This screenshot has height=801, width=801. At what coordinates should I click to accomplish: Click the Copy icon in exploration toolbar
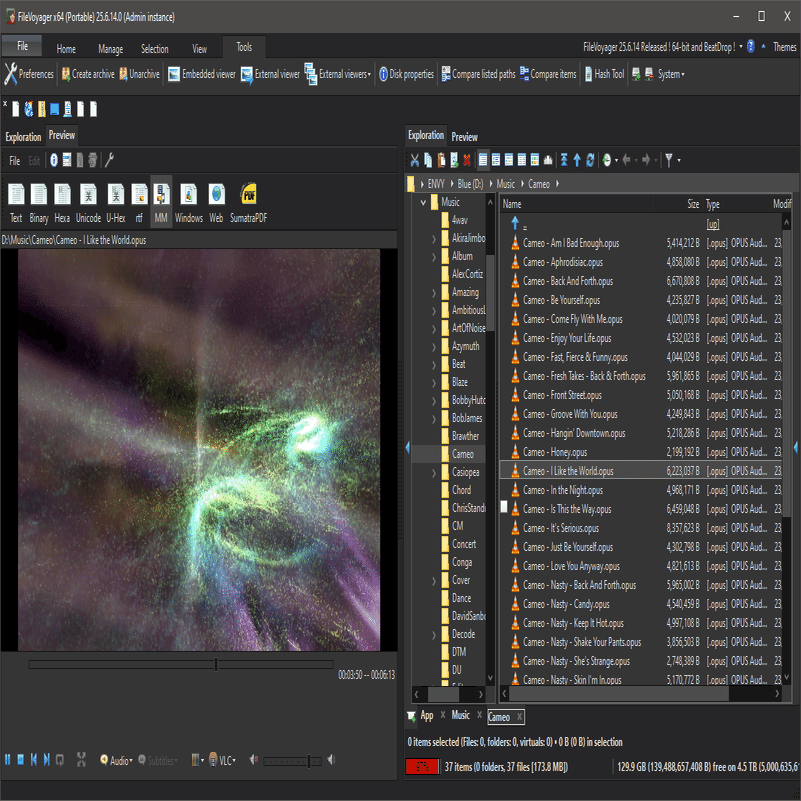[x=428, y=160]
